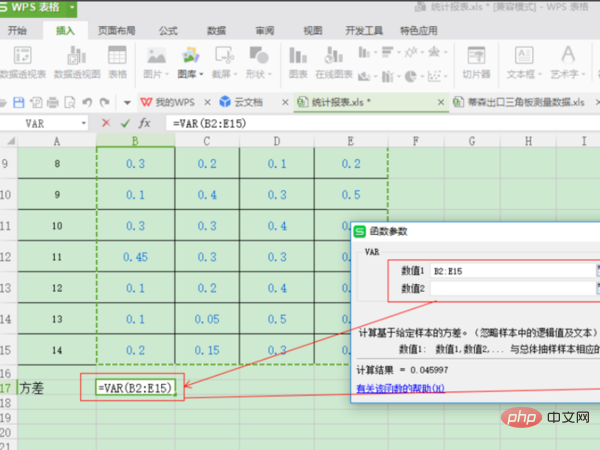Click the 数值1 field containing B2:E15
The image size is (600, 450).
[514, 271]
